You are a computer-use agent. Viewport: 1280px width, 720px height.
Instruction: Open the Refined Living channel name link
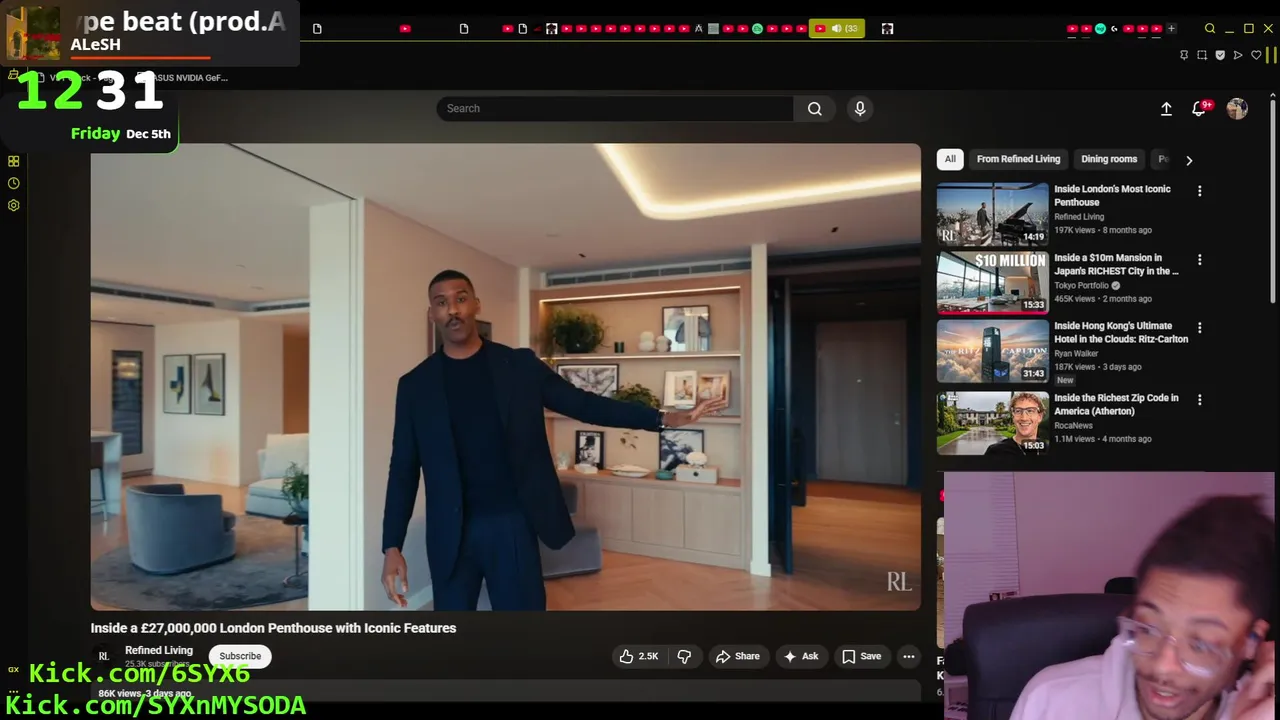pos(159,650)
